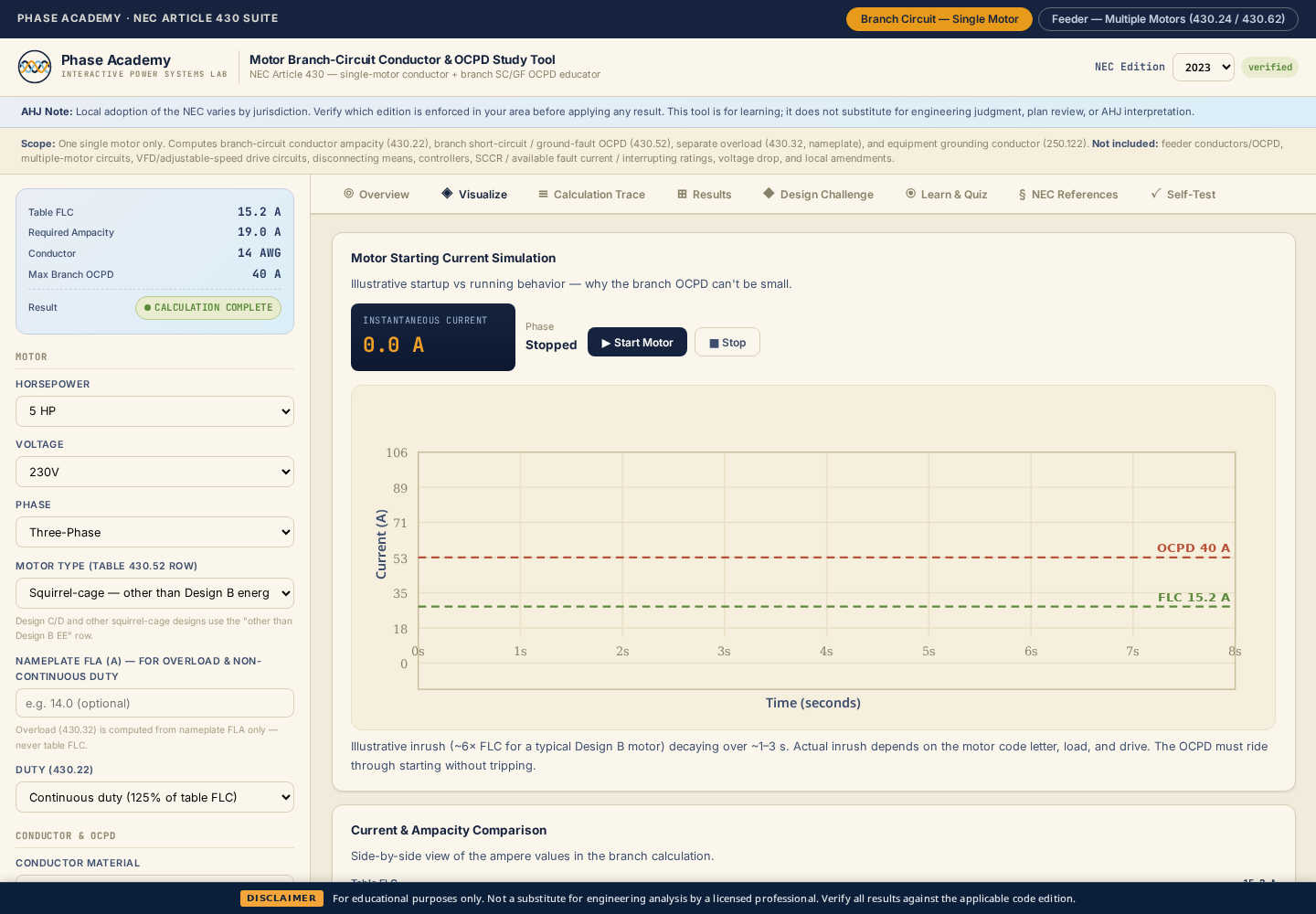Click the OCPD 40 A chart label
1316x914 pixels.
pos(1194,548)
